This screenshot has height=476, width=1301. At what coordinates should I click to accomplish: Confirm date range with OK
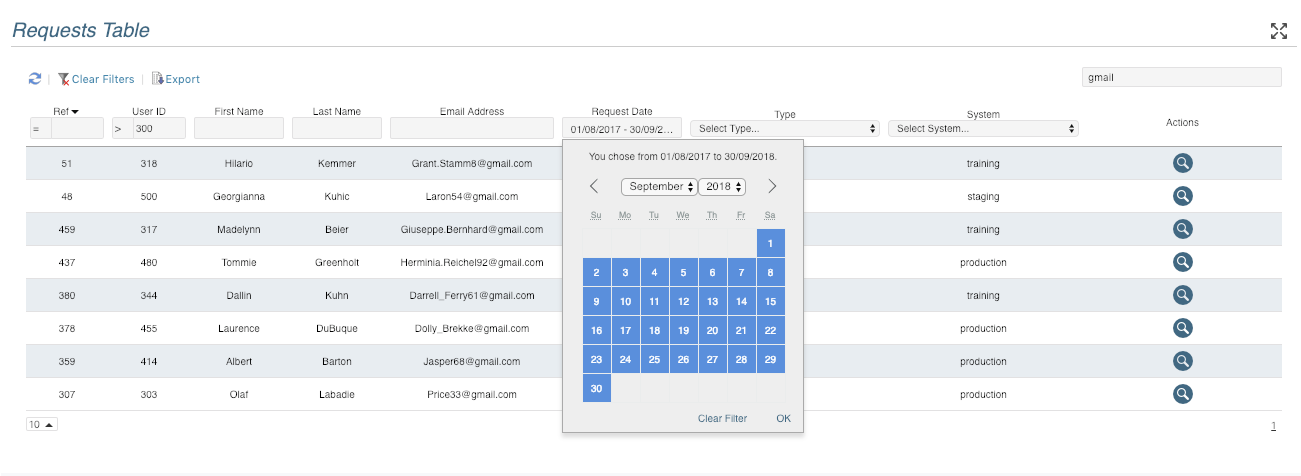point(783,418)
